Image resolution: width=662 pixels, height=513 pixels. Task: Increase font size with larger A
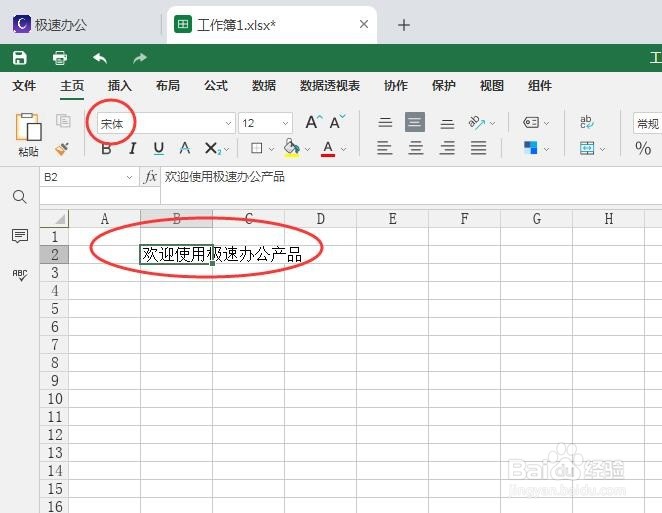coord(314,122)
